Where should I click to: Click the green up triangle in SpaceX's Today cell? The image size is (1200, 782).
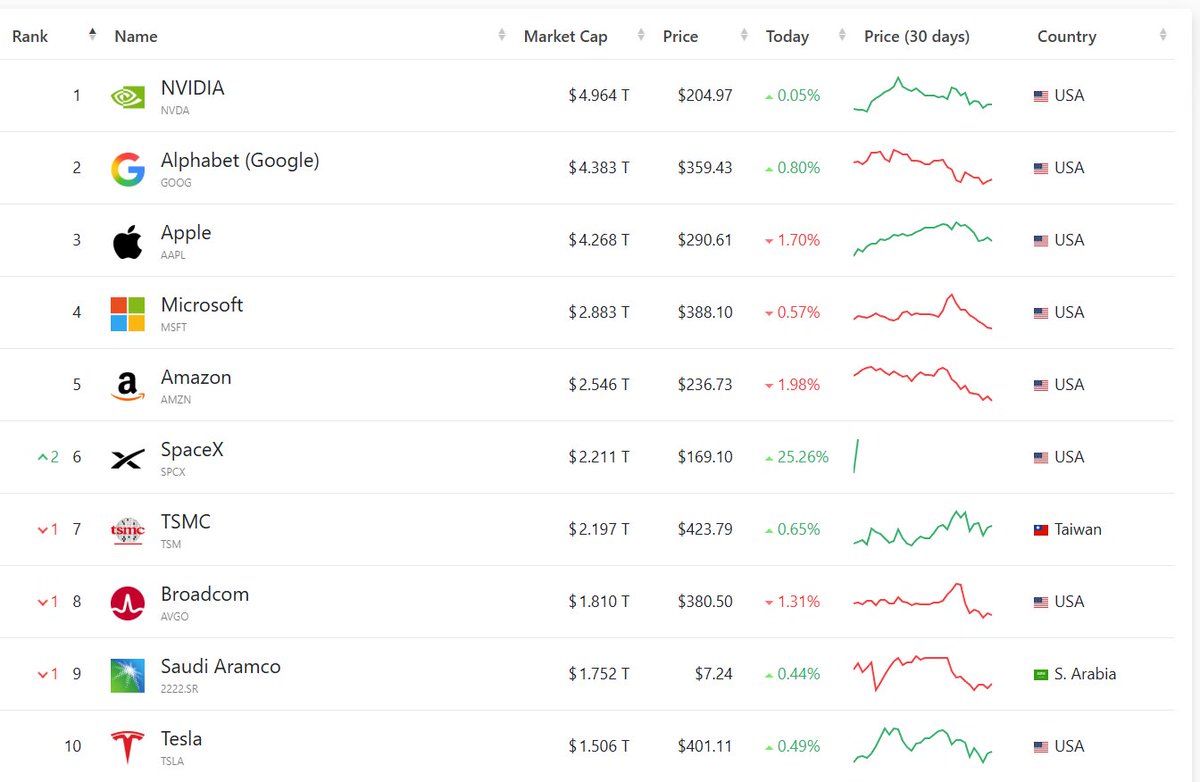point(769,458)
